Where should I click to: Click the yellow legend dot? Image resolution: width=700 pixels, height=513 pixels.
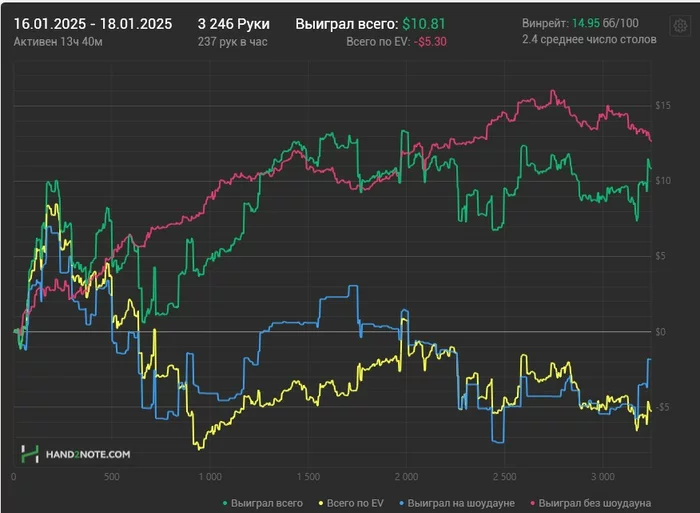(x=321, y=504)
